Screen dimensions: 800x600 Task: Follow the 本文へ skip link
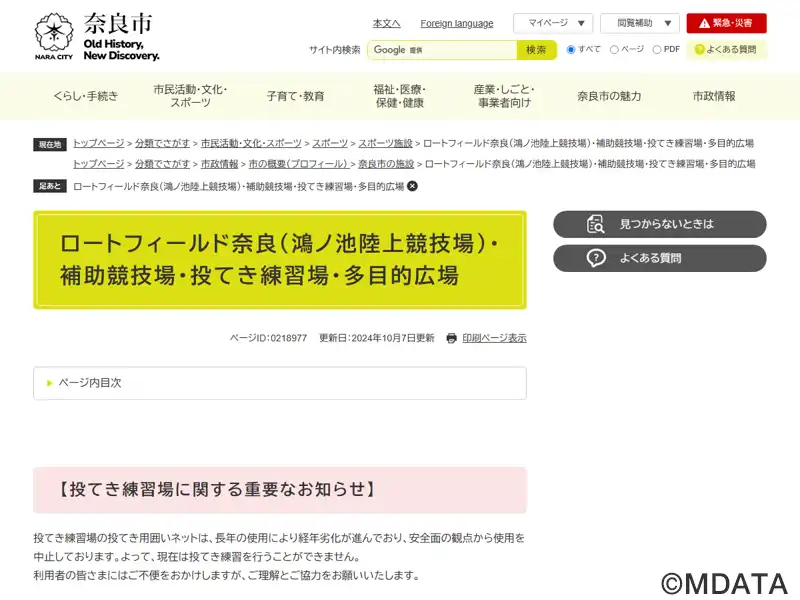tap(386, 23)
